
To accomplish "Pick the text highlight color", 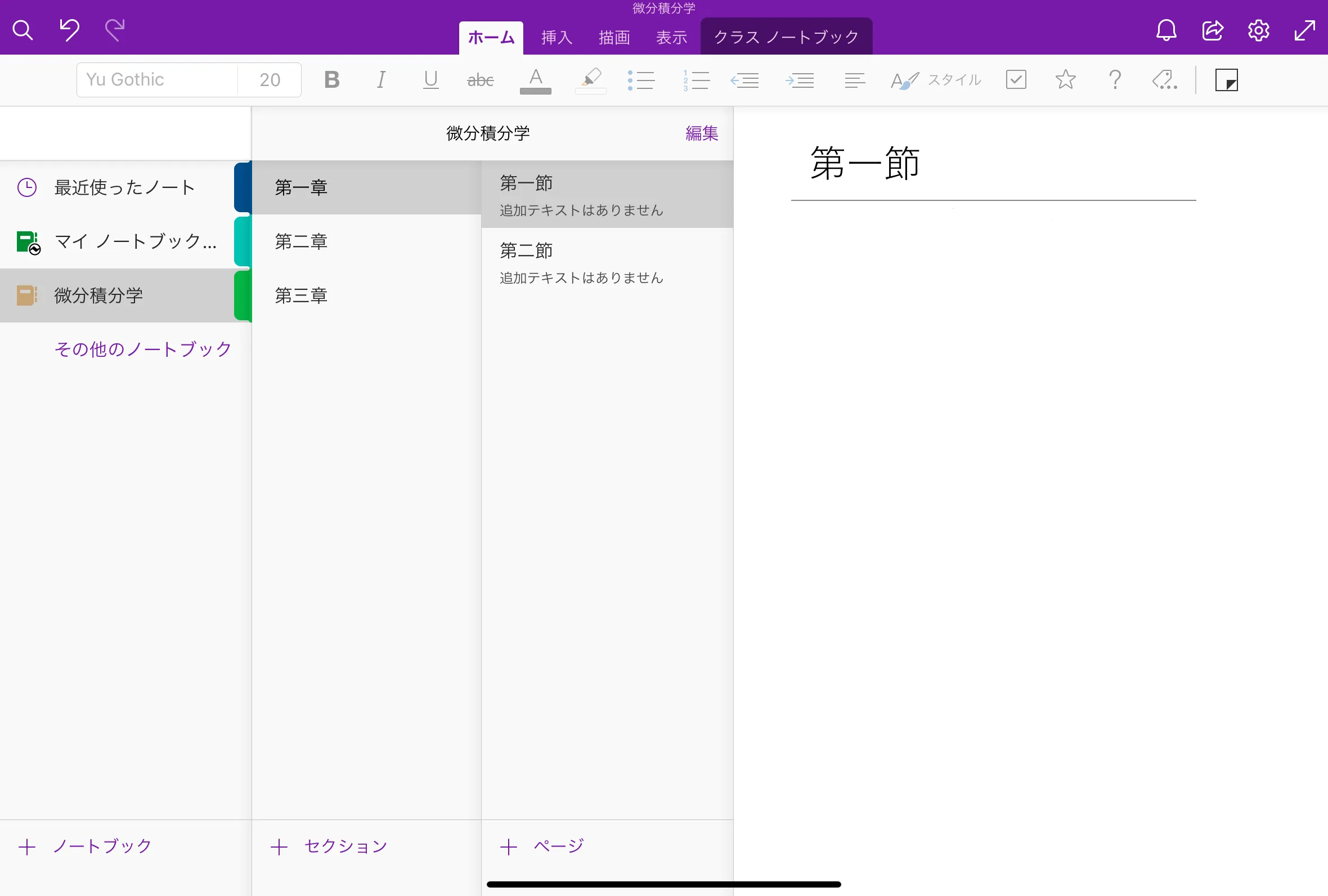I will [x=591, y=80].
